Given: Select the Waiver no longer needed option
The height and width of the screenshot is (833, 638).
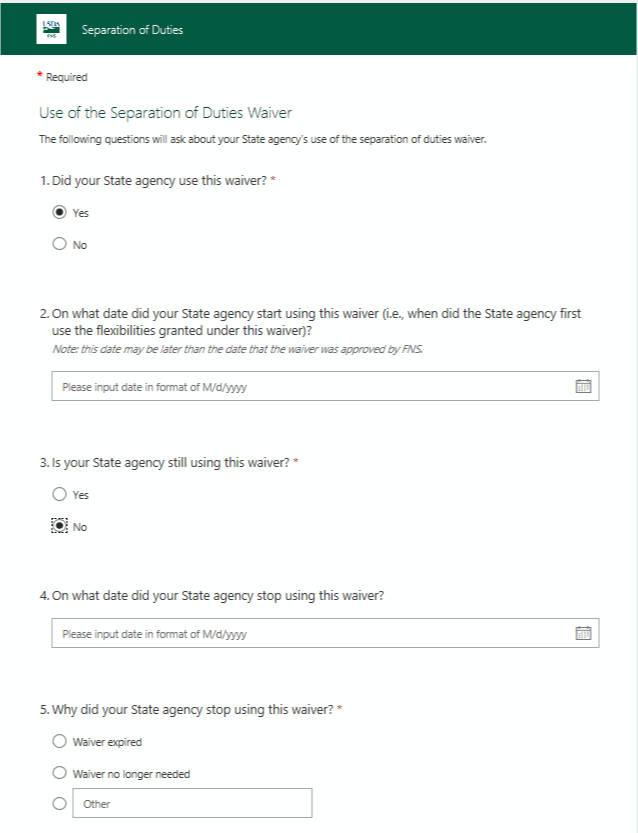Looking at the screenshot, I should [x=60, y=773].
